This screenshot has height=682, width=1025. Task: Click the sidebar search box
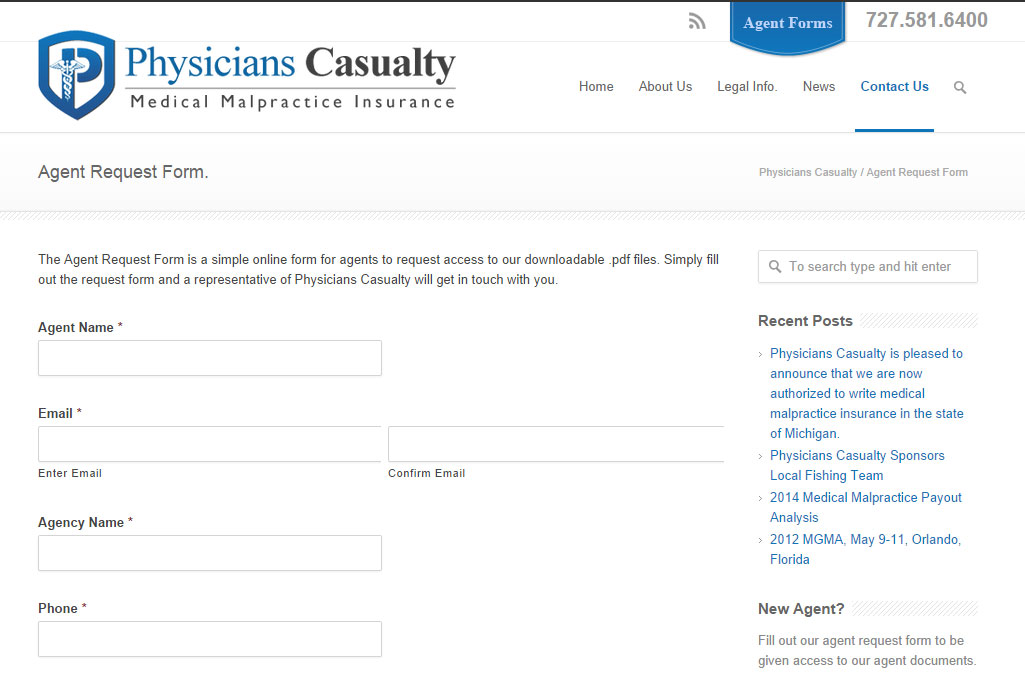(x=868, y=267)
